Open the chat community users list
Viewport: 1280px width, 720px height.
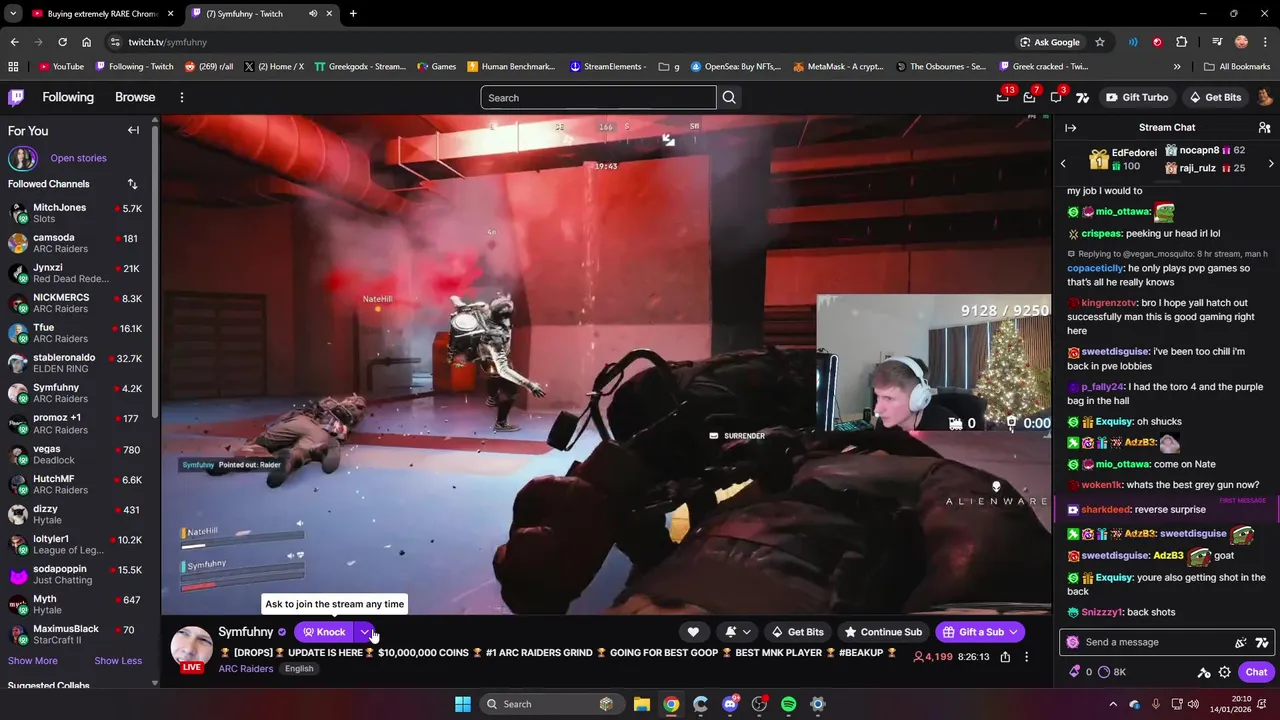pyautogui.click(x=1264, y=128)
